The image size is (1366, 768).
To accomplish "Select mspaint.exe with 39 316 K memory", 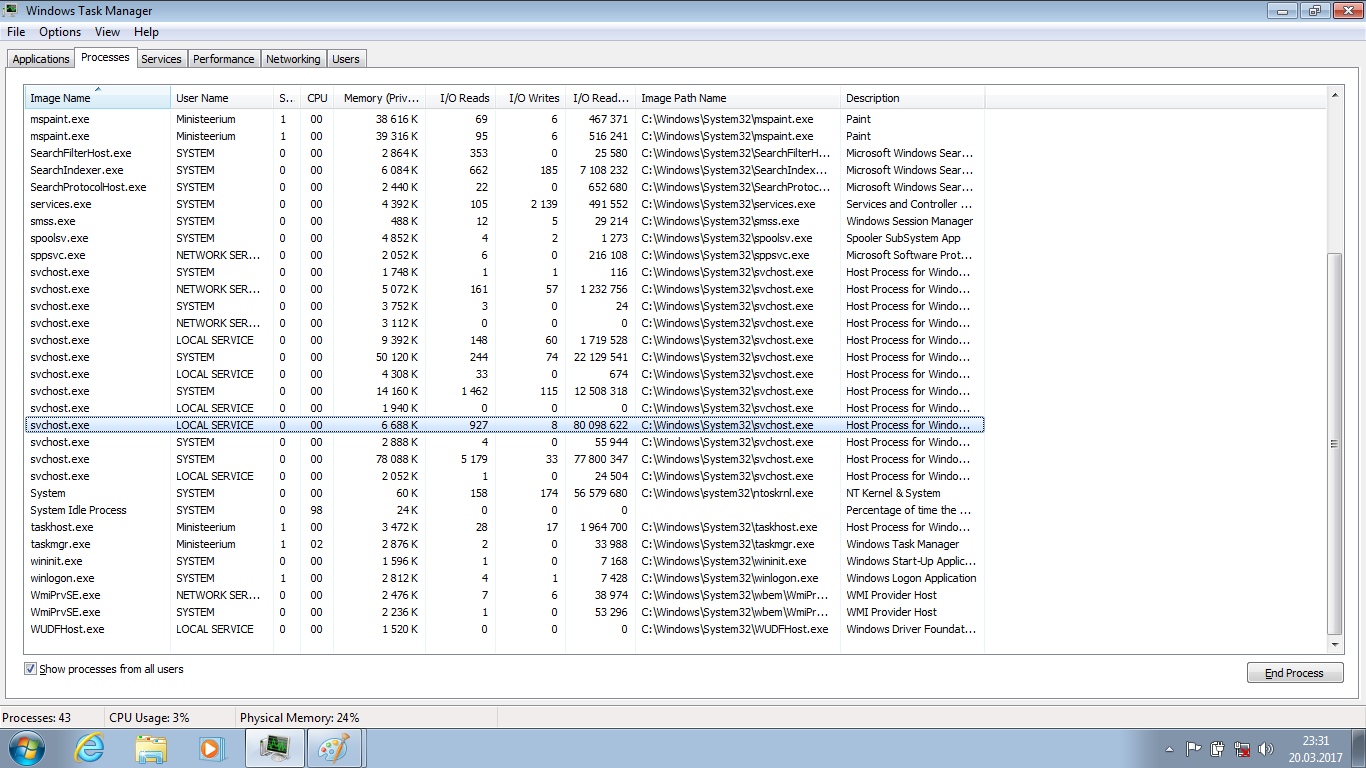I will click(505, 136).
